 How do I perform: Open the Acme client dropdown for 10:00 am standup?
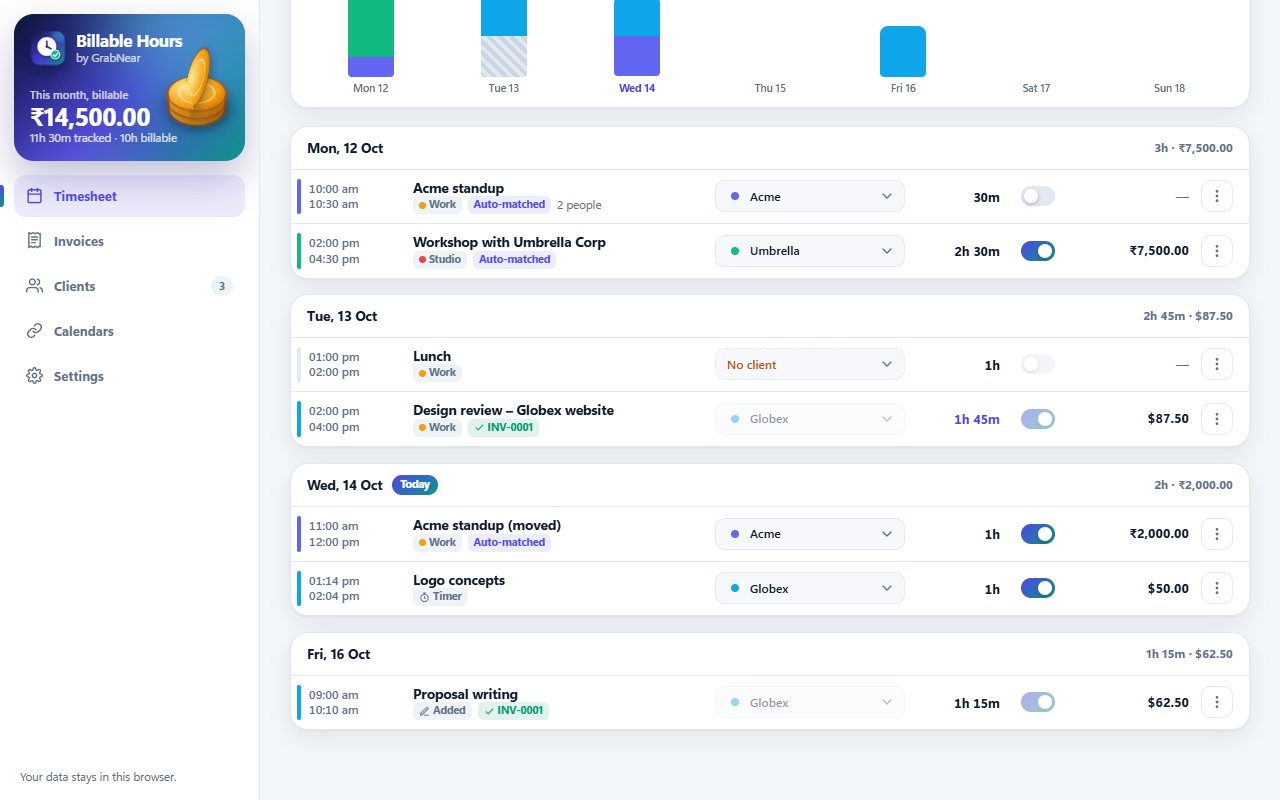[810, 197]
